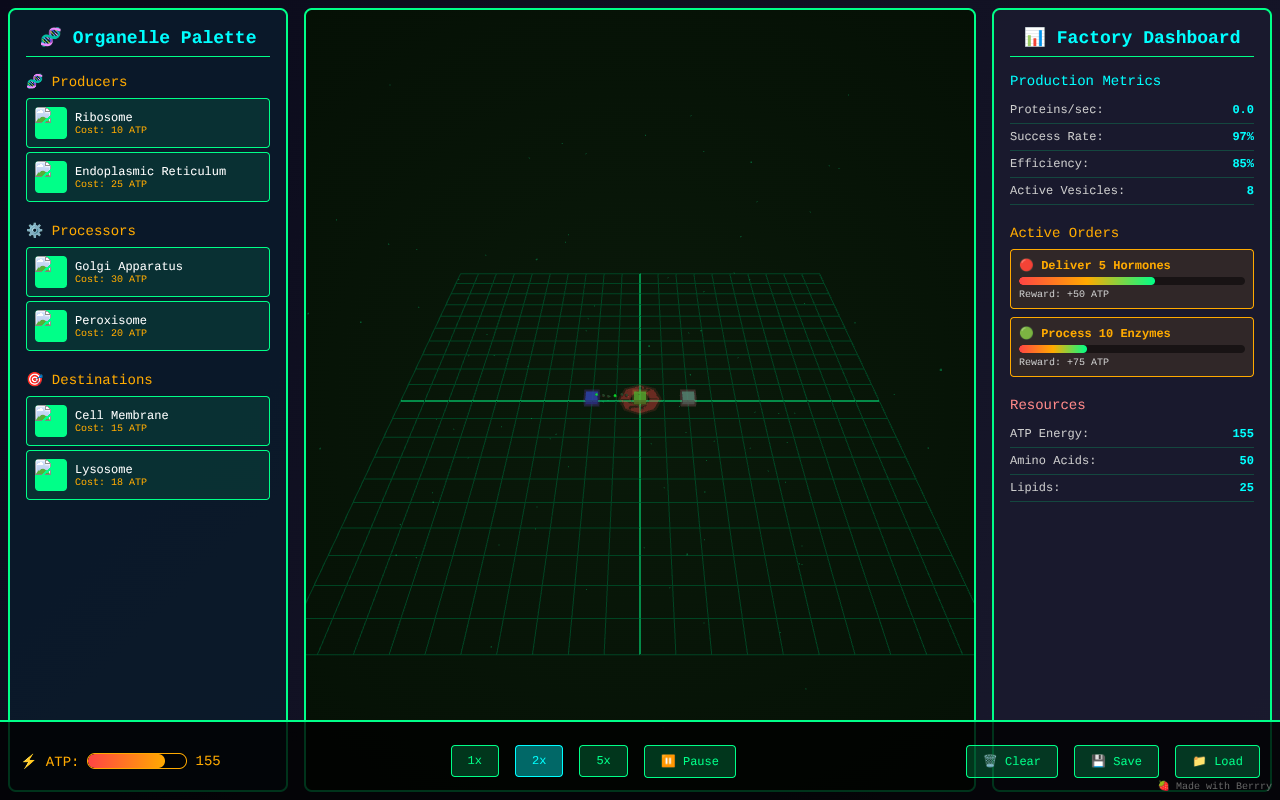Toggle simulation Pause
This screenshot has height=800, width=1280.
tap(689, 761)
